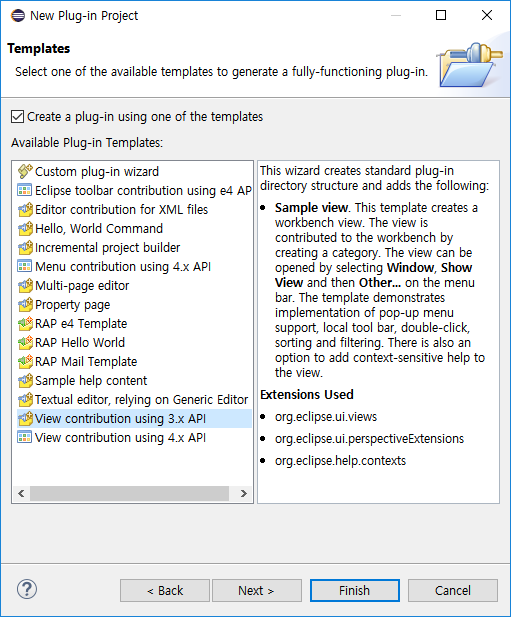511x617 pixels.
Task: Click the RAP e4 Template icon
Action: point(25,323)
